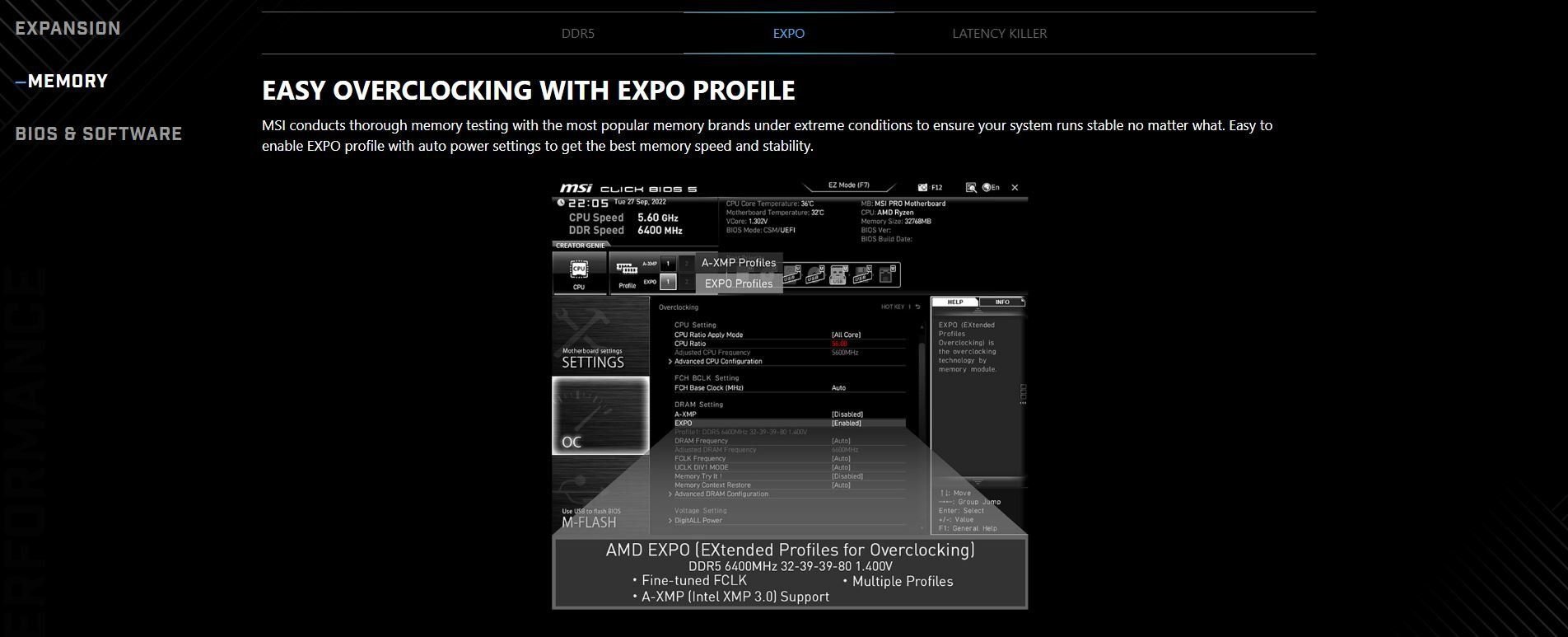Expand Advanced DRAM Configuration
1568x637 pixels.
[x=721, y=494]
